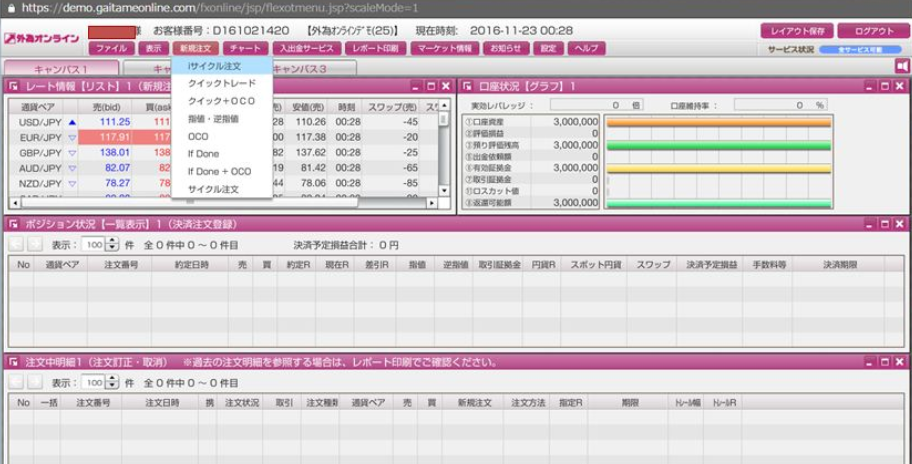Click the ログアウト button
Screen dimensions: 912x464
pyautogui.click(x=874, y=31)
